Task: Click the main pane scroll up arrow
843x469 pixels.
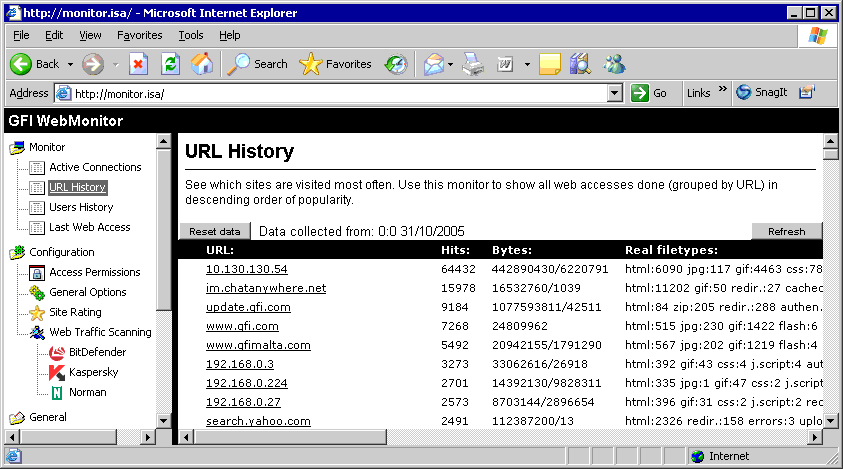Action: (x=831, y=141)
